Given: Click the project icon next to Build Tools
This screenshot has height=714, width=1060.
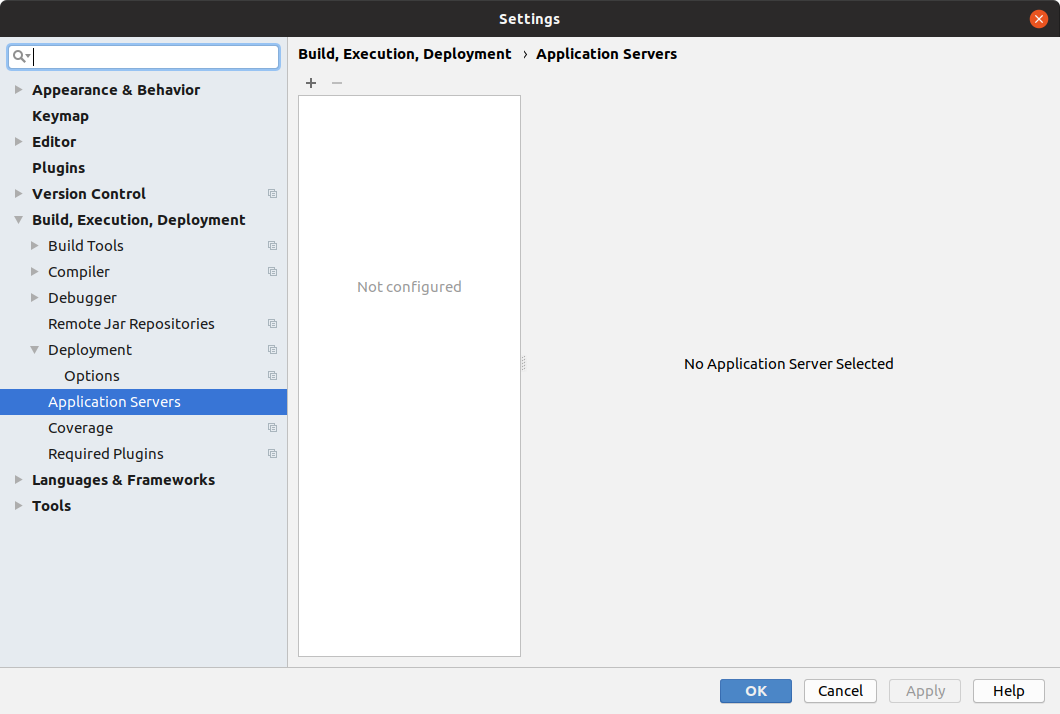Looking at the screenshot, I should [x=272, y=245].
